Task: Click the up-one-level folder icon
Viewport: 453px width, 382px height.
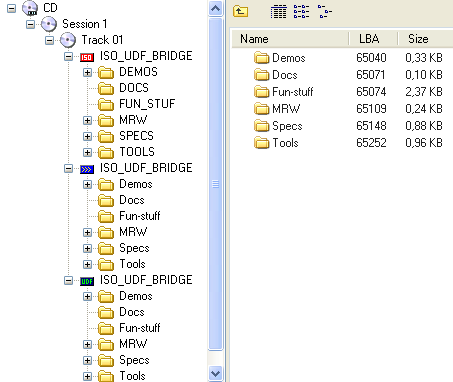Action: point(240,12)
